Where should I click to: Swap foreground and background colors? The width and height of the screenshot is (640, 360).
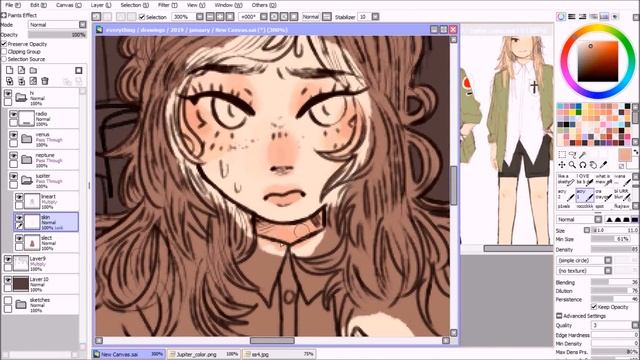(636, 152)
